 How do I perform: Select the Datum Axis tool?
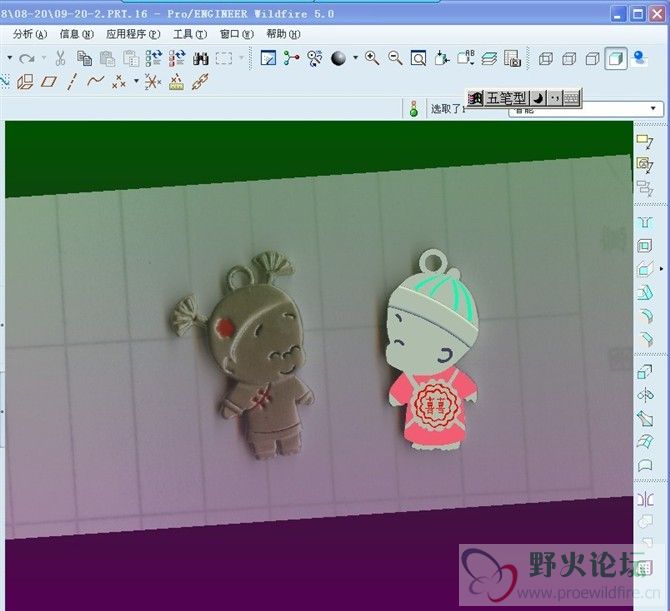(x=72, y=81)
